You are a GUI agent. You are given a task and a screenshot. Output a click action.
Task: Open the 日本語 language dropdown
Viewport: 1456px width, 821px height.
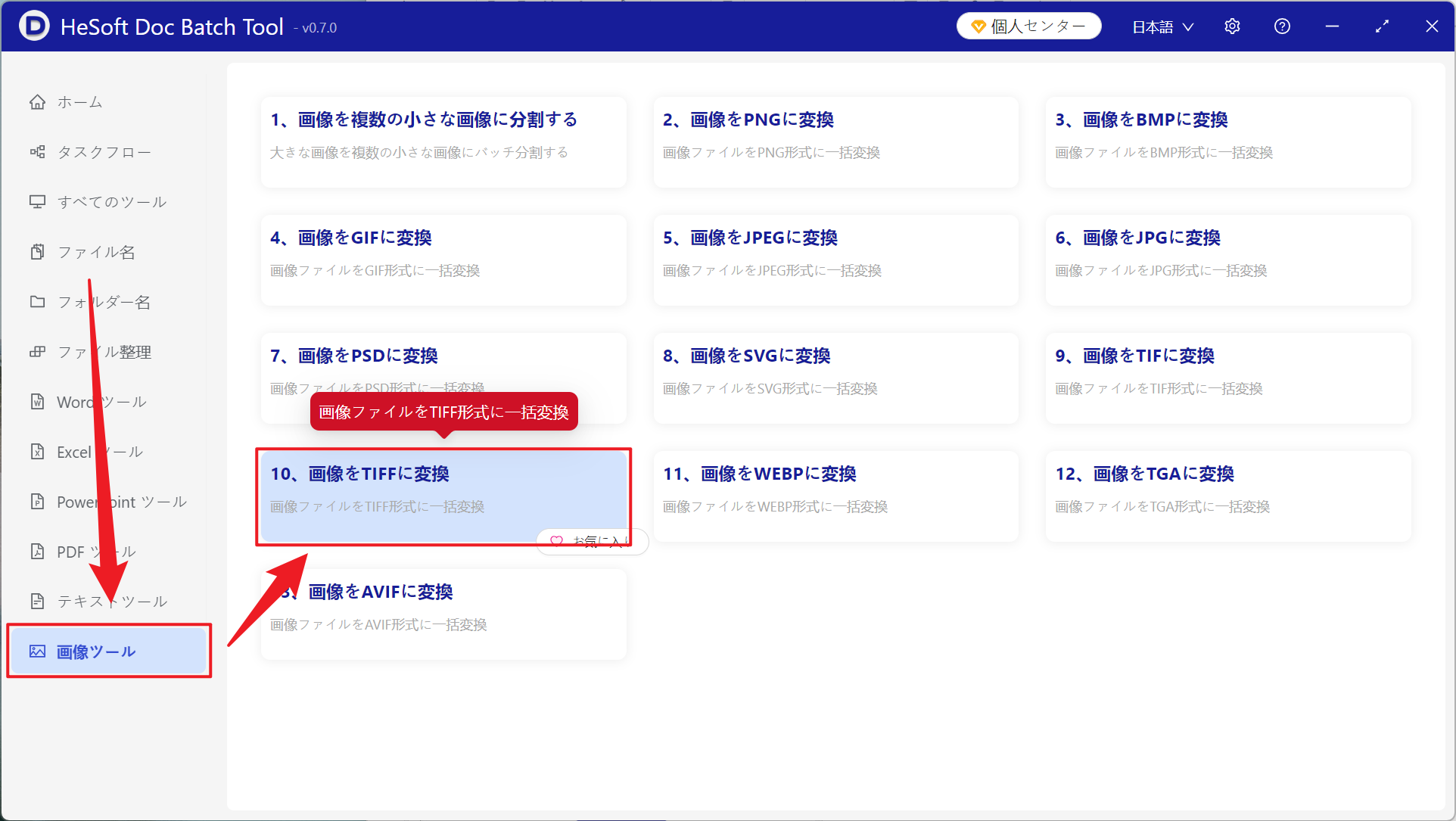click(x=1162, y=26)
